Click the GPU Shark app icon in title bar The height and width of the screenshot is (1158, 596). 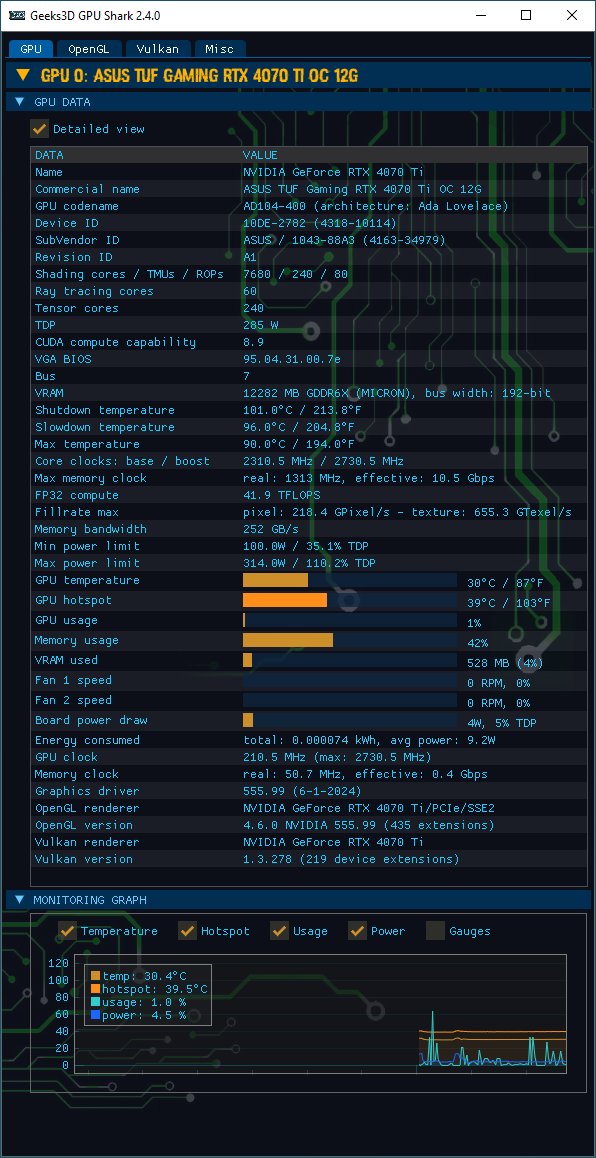click(16, 15)
